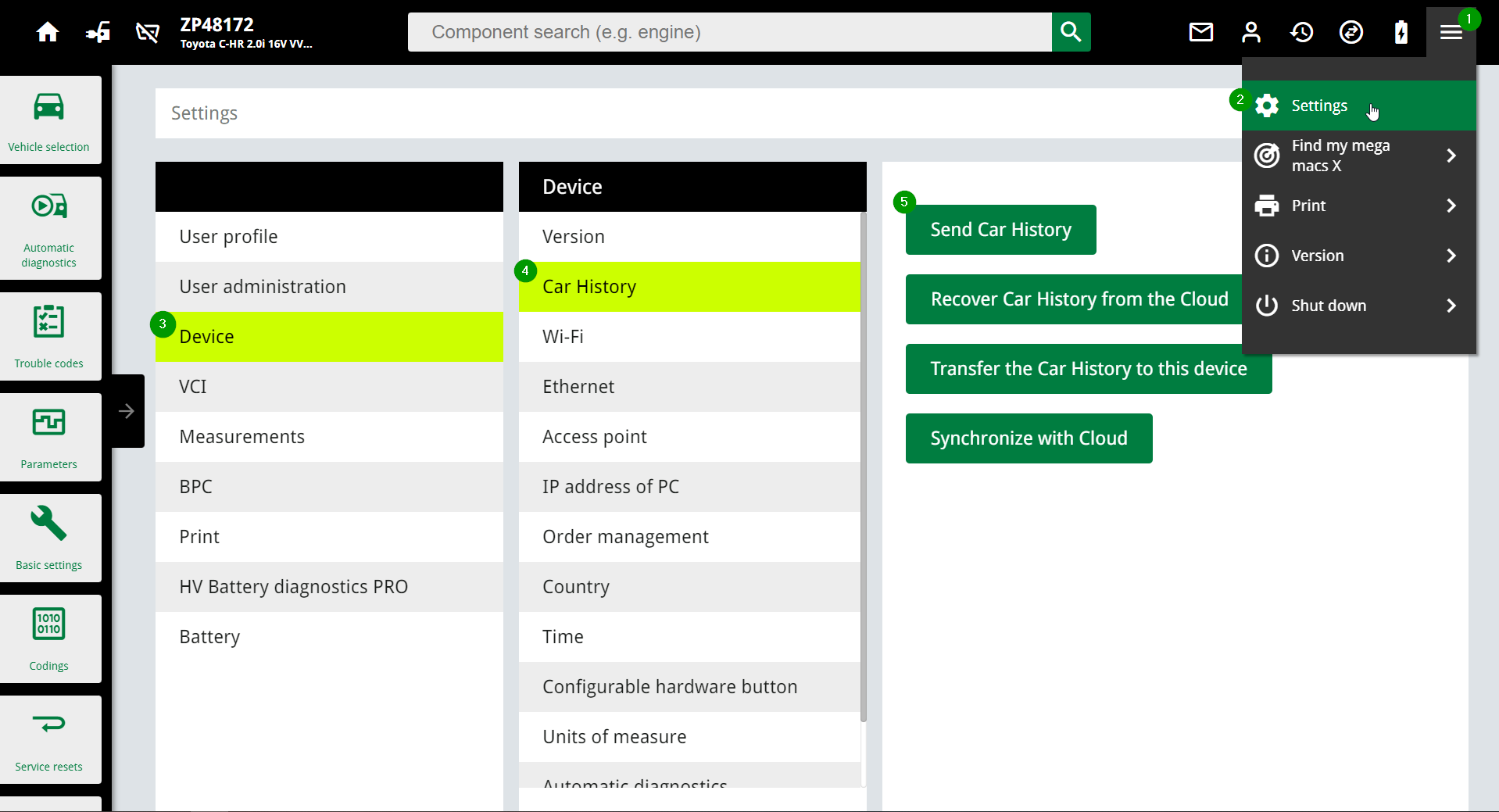Open Access point in the Device list

tap(689, 437)
